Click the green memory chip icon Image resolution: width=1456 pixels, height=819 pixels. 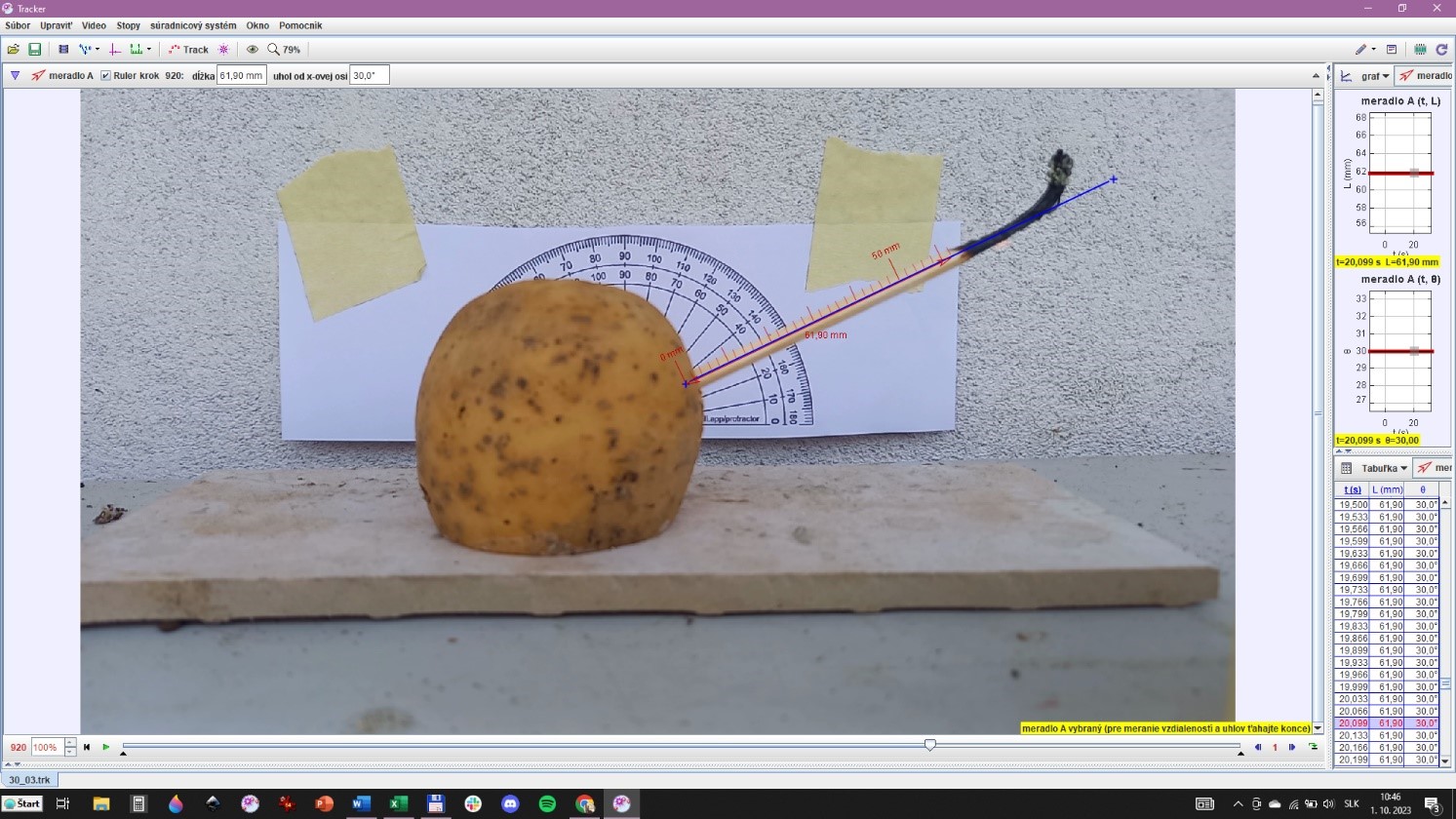tap(1420, 50)
